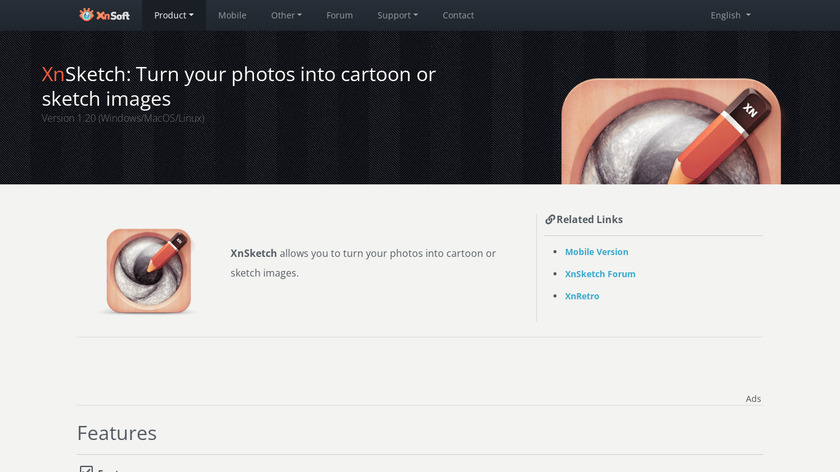Open the XnSketch Forum link

pyautogui.click(x=600, y=274)
